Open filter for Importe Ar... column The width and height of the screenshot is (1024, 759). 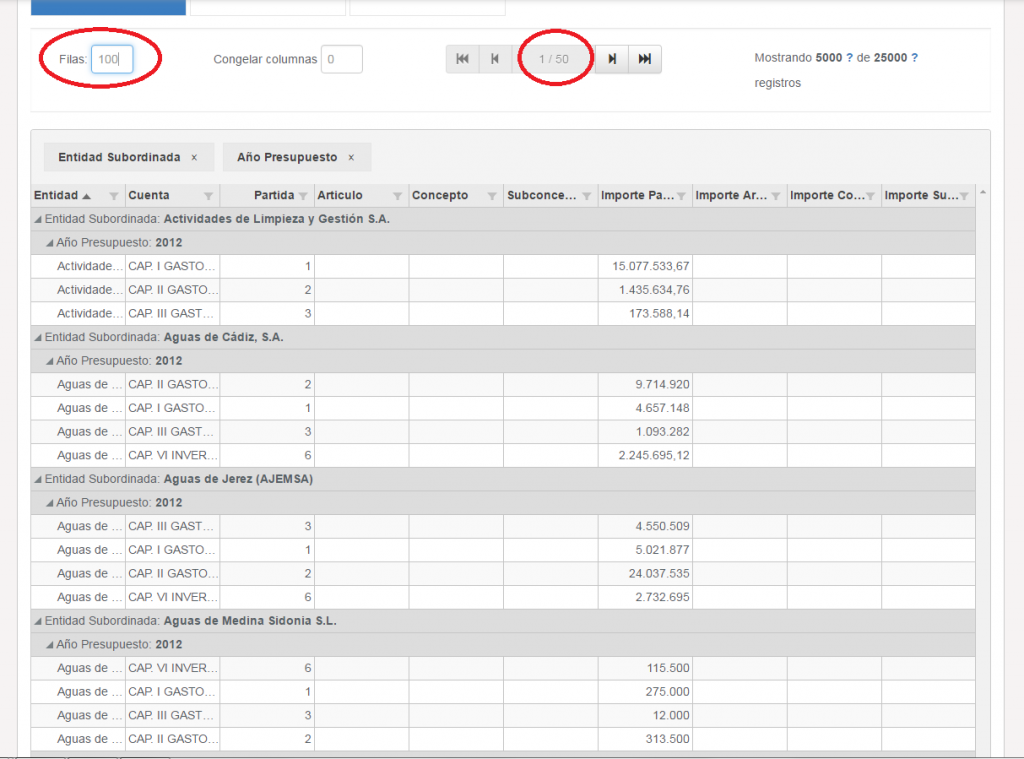(776, 196)
